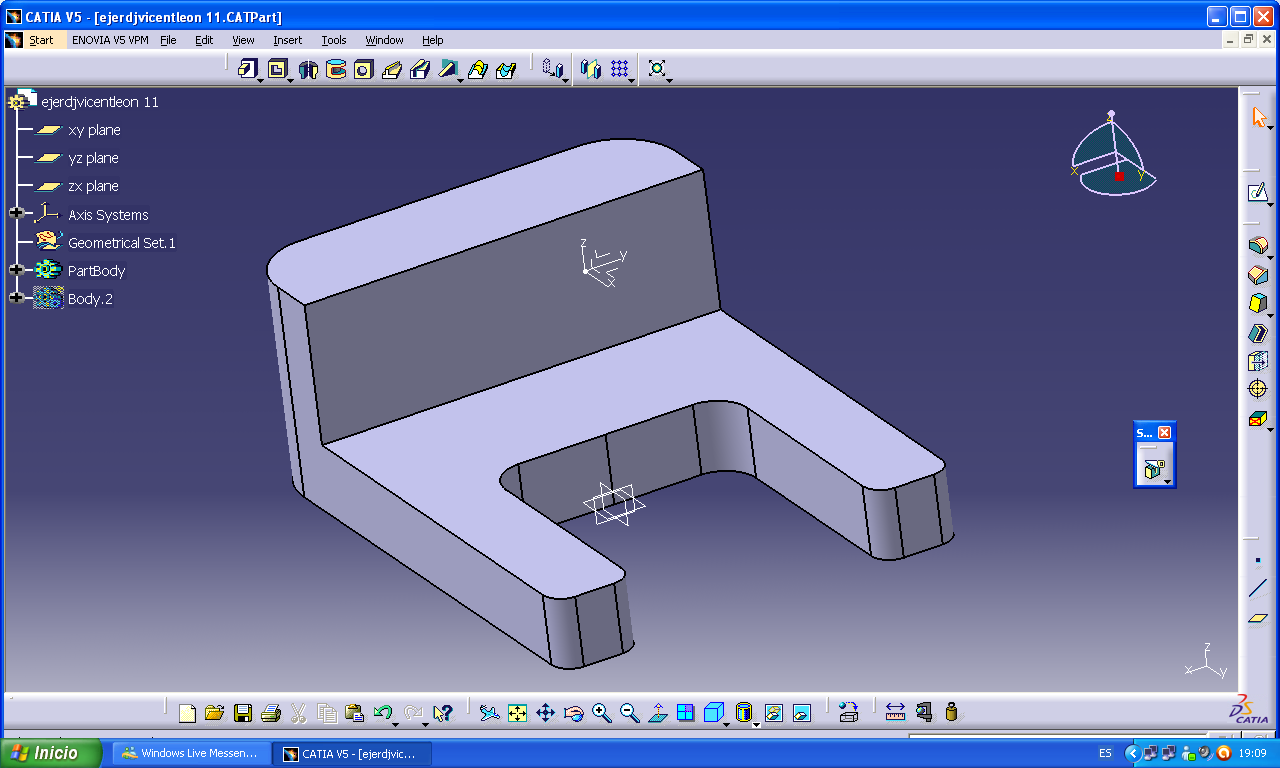Image resolution: width=1280 pixels, height=768 pixels.
Task: Select the Removed Multi-sections Solid icon
Action: click(x=506, y=69)
